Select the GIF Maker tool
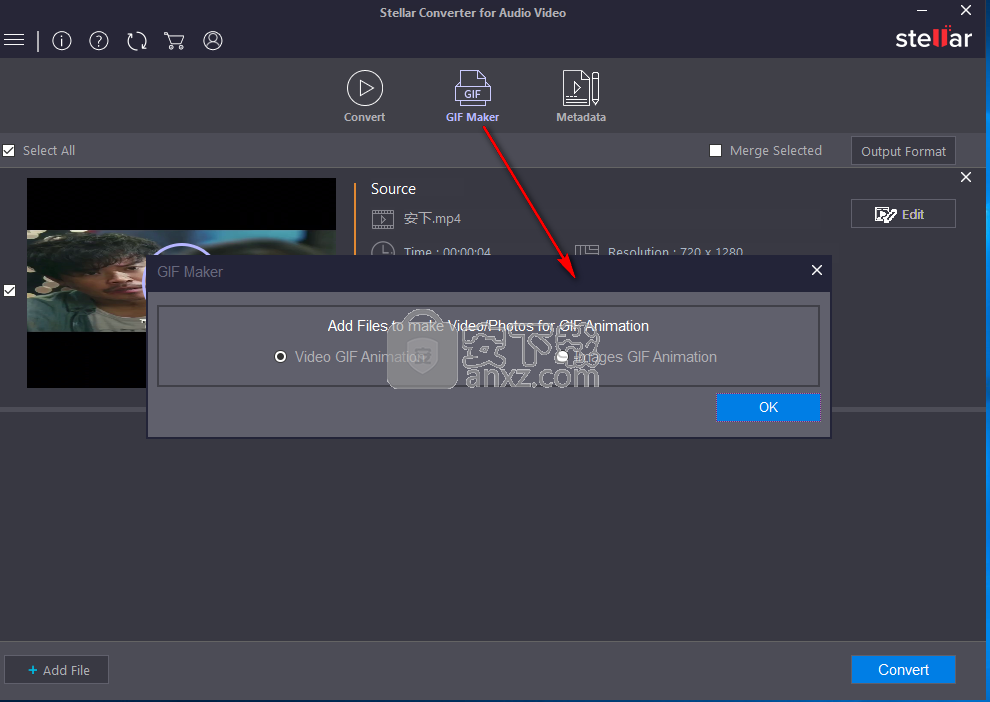This screenshot has width=990, height=702. coord(472,96)
